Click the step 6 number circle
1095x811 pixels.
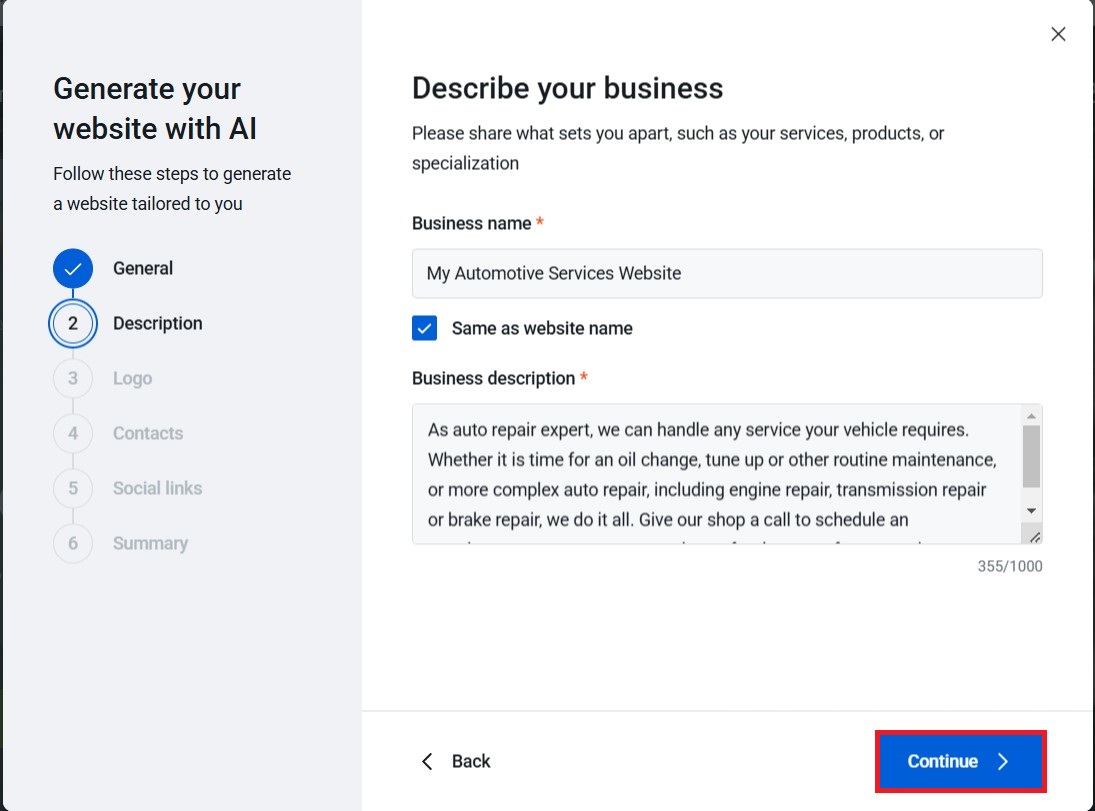pos(73,544)
